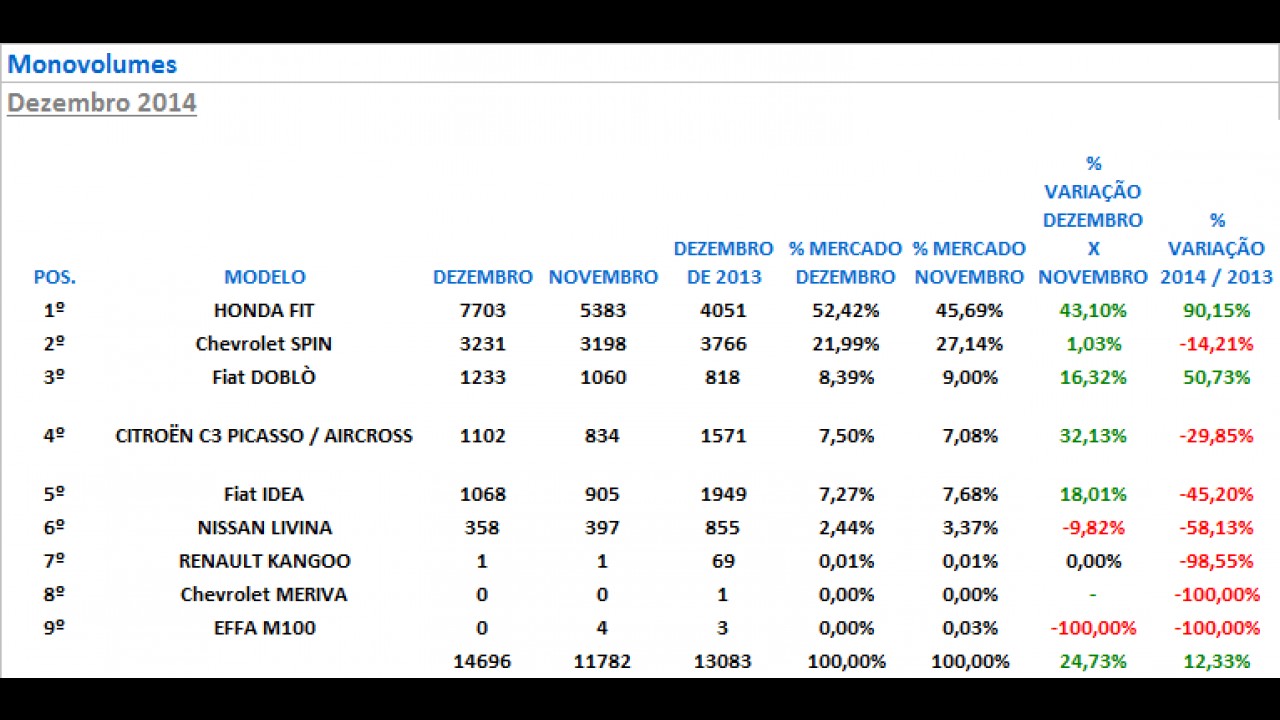Select the 818 December 2013 value

coord(722,378)
